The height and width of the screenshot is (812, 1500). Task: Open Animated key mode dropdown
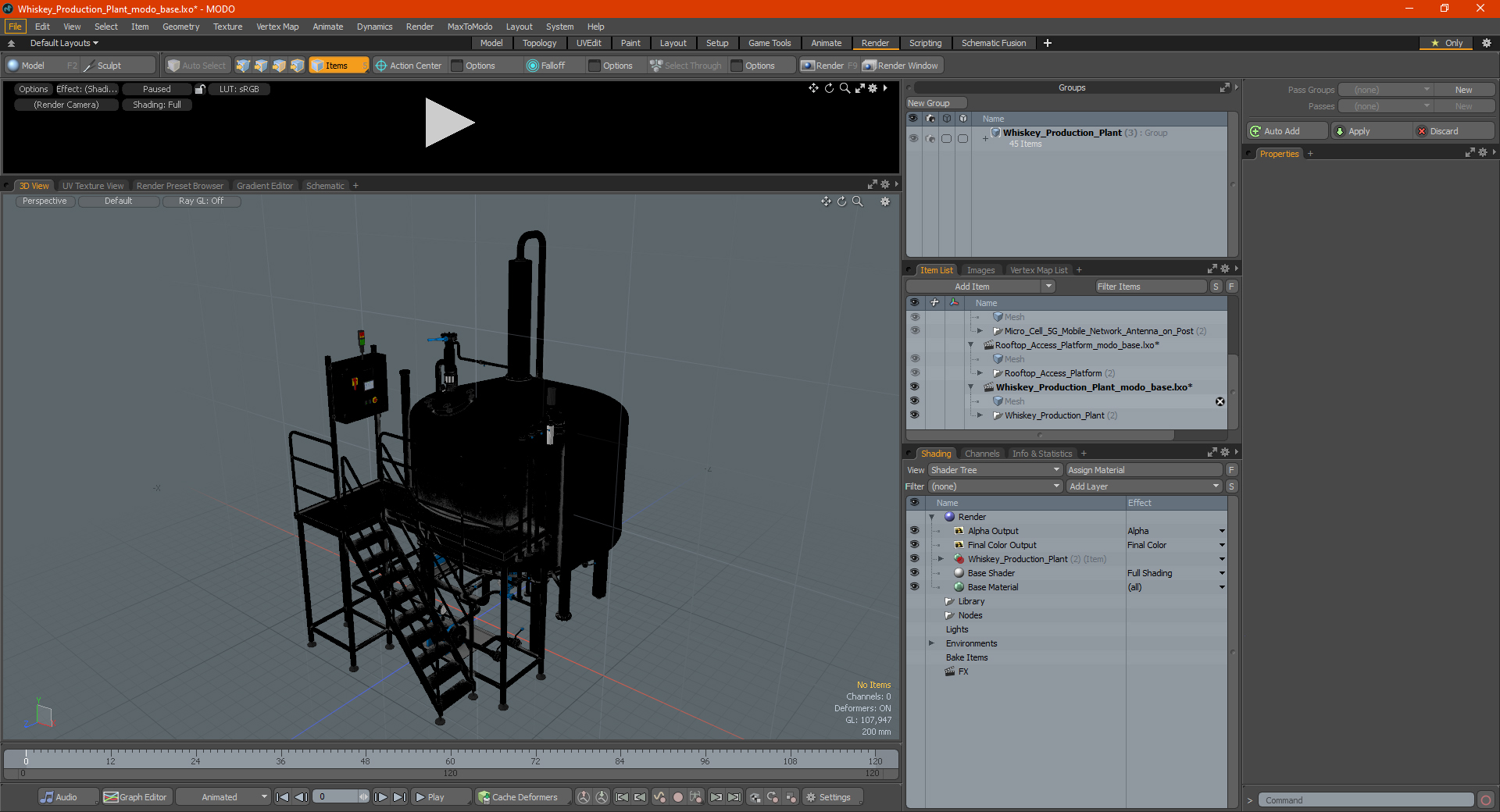click(x=223, y=797)
